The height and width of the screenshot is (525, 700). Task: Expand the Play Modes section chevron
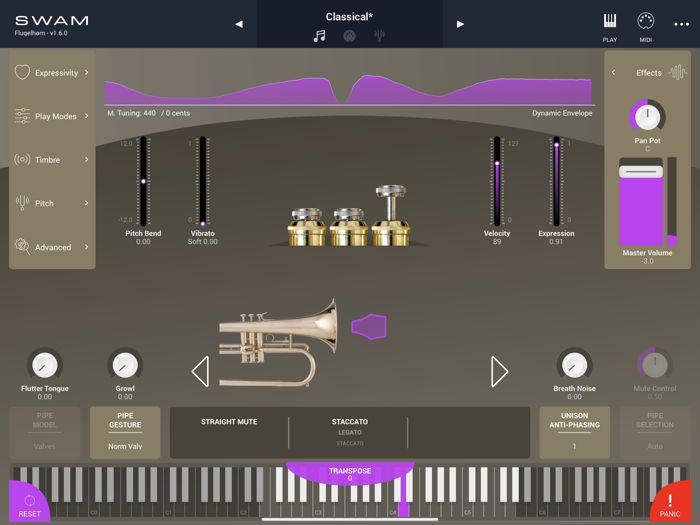pos(86,116)
